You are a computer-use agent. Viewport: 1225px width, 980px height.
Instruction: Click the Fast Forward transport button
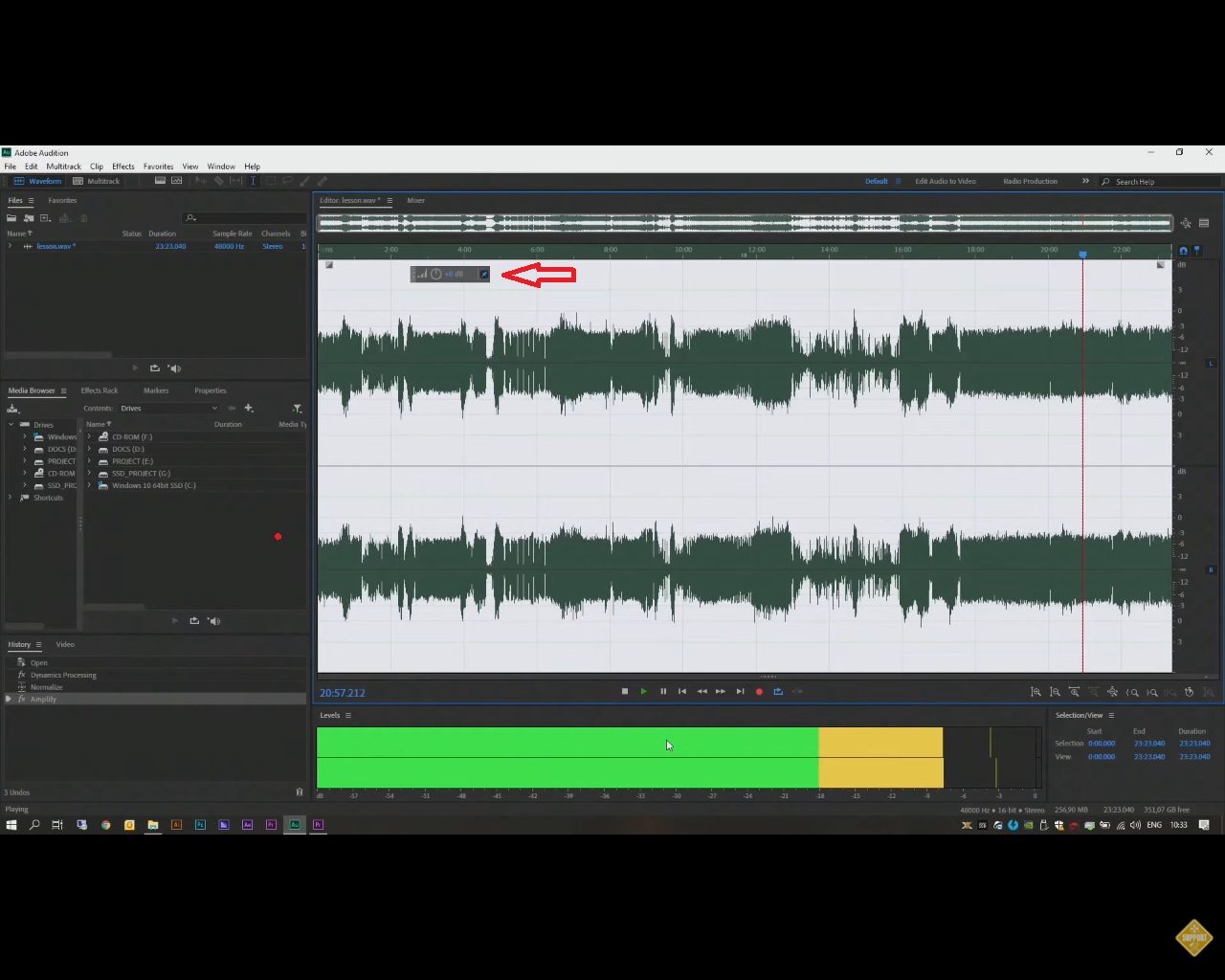721,691
